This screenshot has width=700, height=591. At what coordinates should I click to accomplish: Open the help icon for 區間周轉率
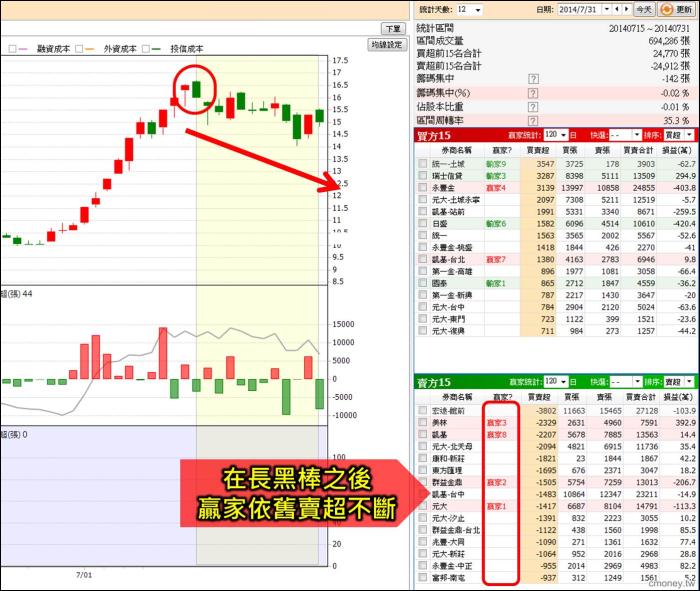click(x=533, y=121)
